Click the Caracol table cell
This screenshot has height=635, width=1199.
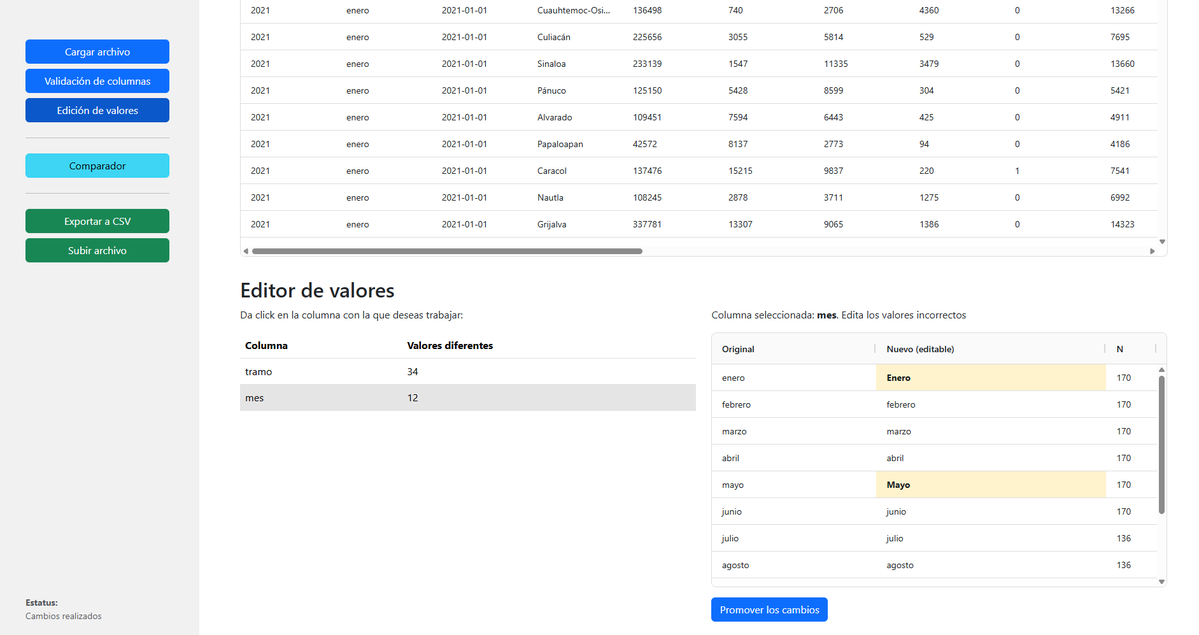point(575,171)
